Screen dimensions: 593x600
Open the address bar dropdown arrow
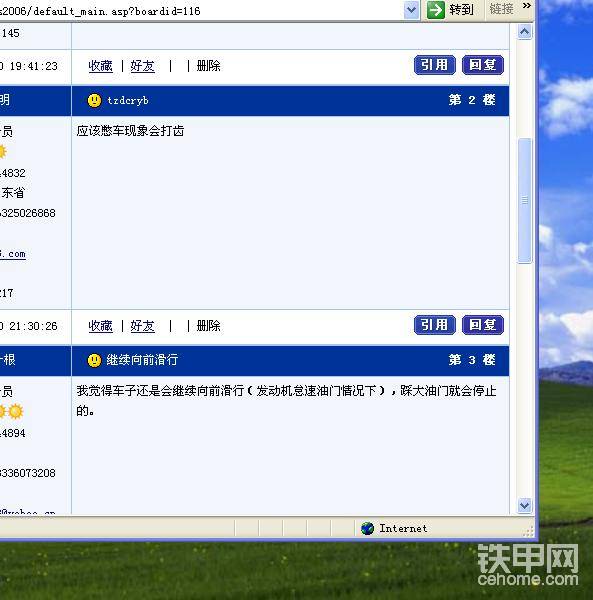pos(411,10)
